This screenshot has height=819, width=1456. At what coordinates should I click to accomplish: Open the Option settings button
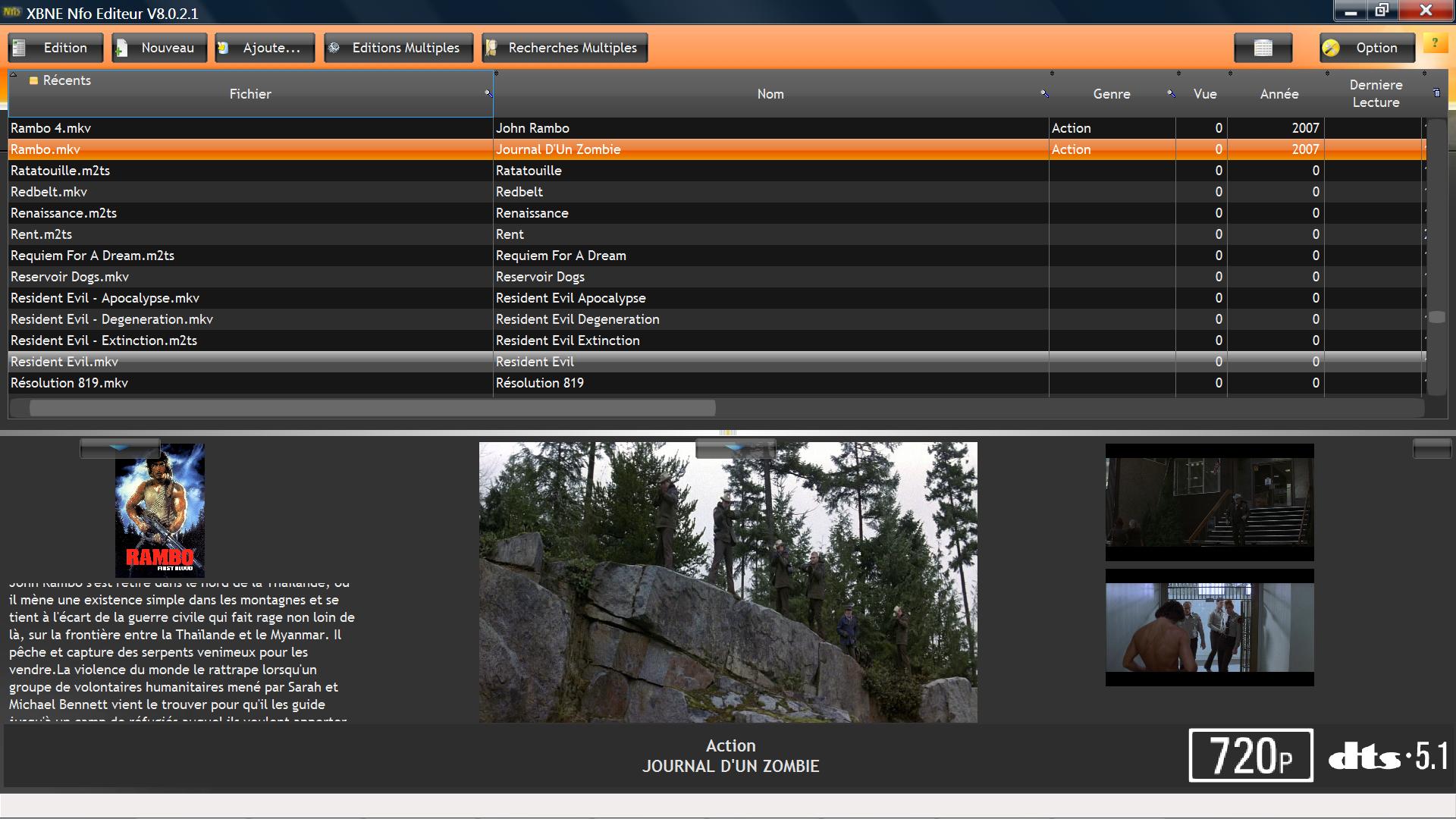pyautogui.click(x=1367, y=48)
